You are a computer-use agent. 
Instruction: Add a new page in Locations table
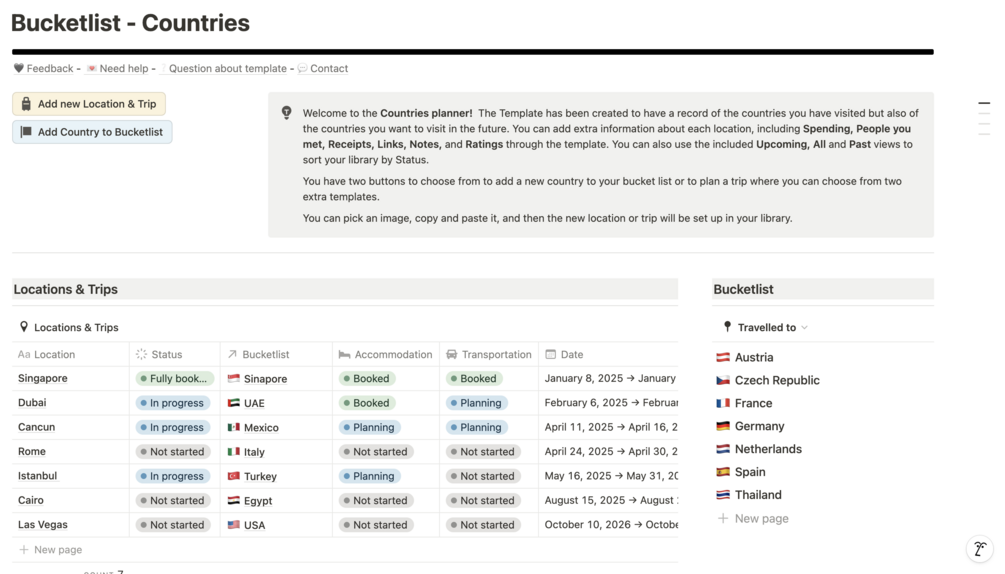(57, 549)
